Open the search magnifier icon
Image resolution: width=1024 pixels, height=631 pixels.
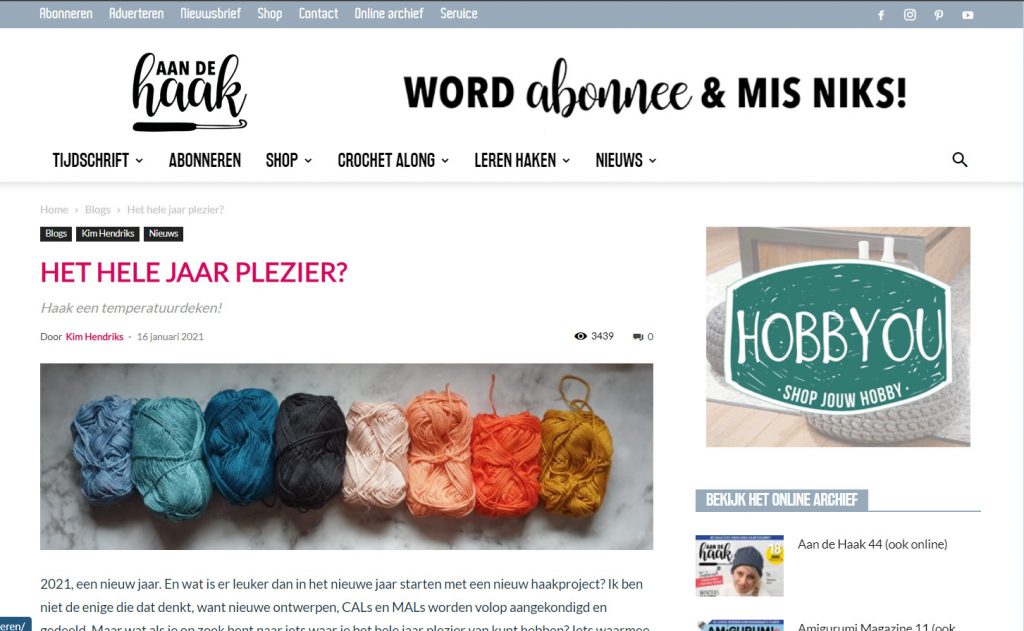point(959,159)
